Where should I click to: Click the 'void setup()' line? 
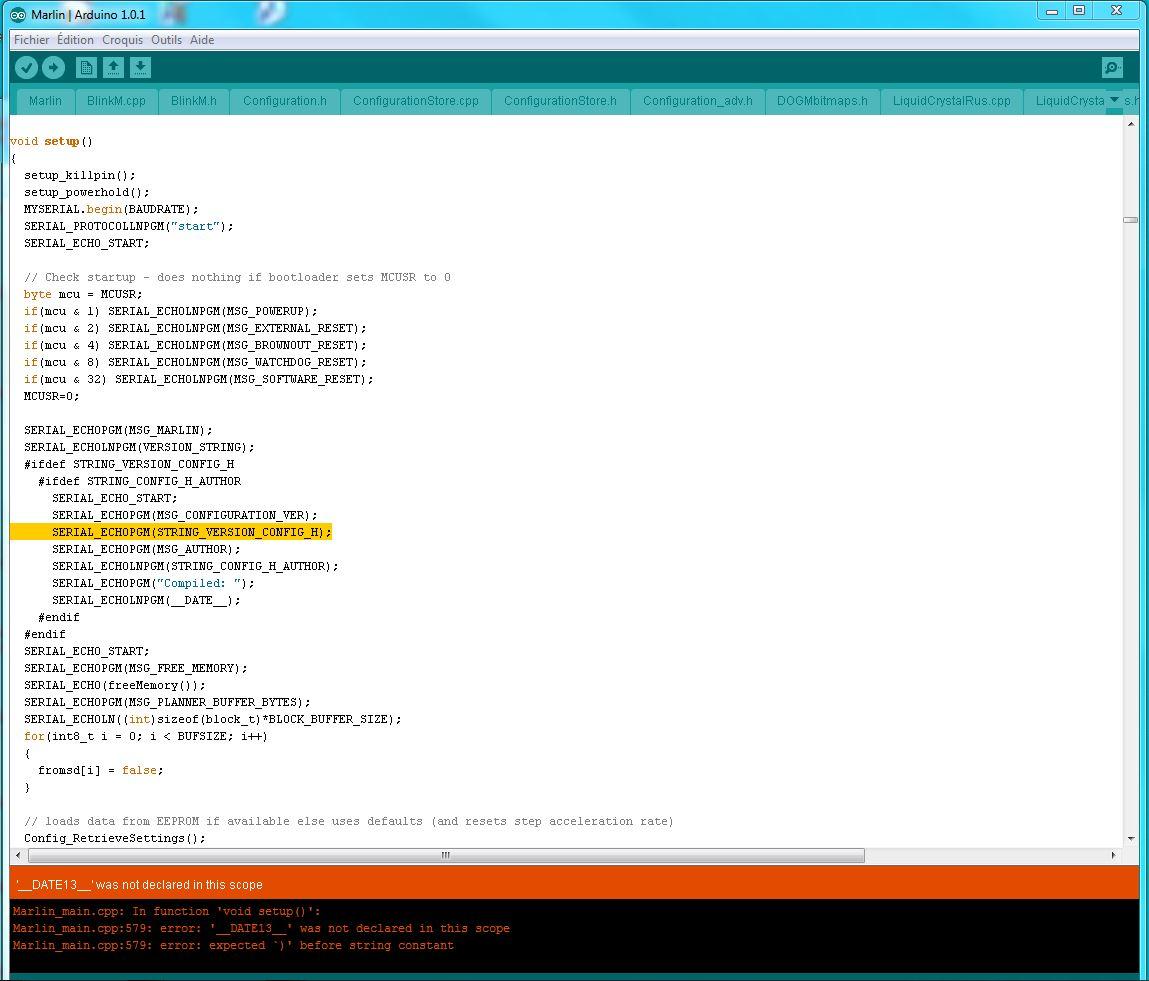point(51,141)
